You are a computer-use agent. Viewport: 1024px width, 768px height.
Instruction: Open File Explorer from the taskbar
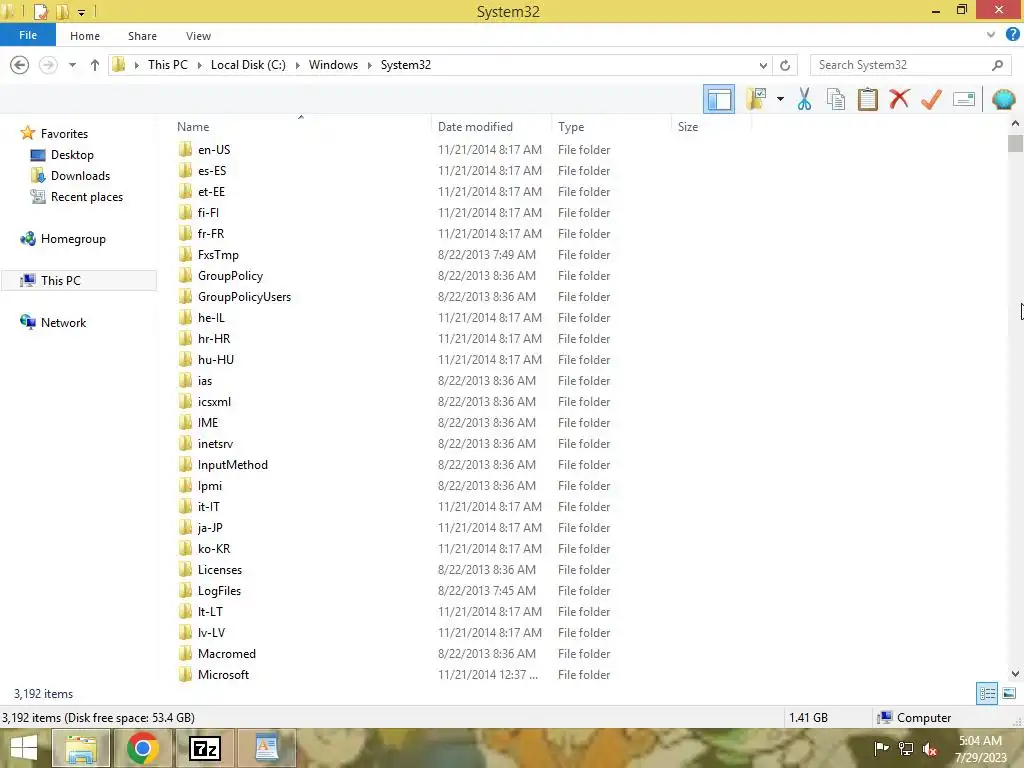(x=80, y=748)
